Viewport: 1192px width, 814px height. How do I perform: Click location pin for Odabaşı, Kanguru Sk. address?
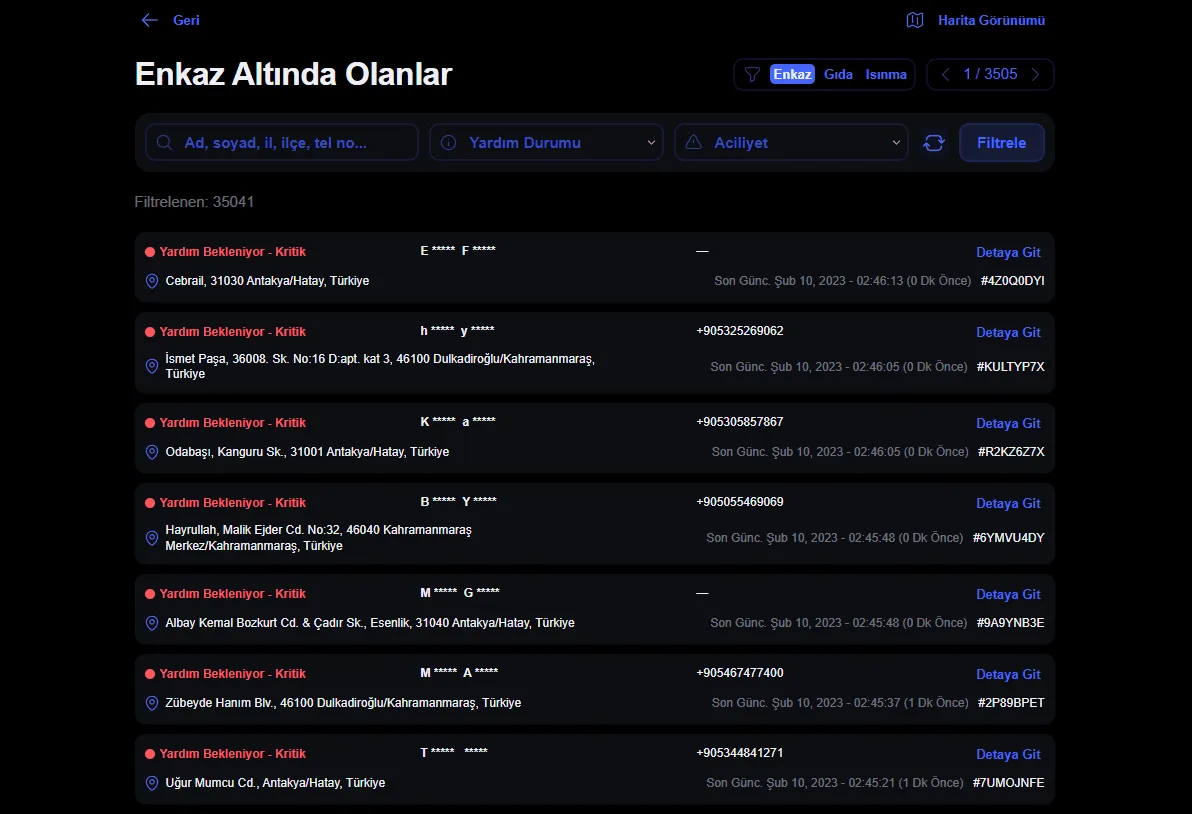click(152, 452)
